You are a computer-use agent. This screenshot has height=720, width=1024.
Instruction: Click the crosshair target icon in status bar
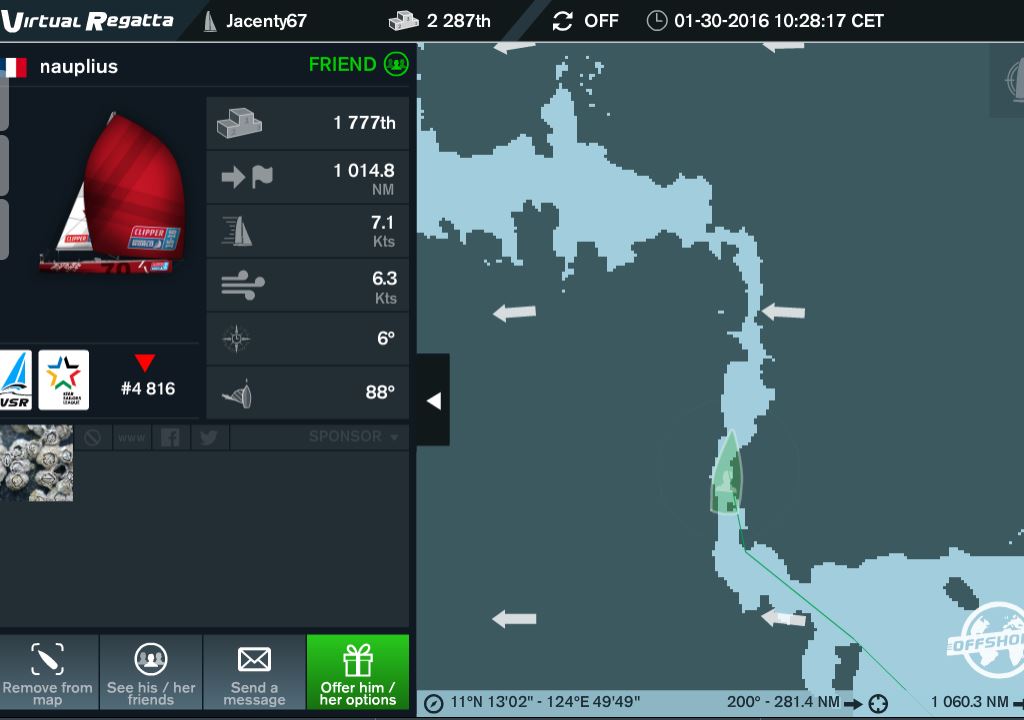pos(878,704)
